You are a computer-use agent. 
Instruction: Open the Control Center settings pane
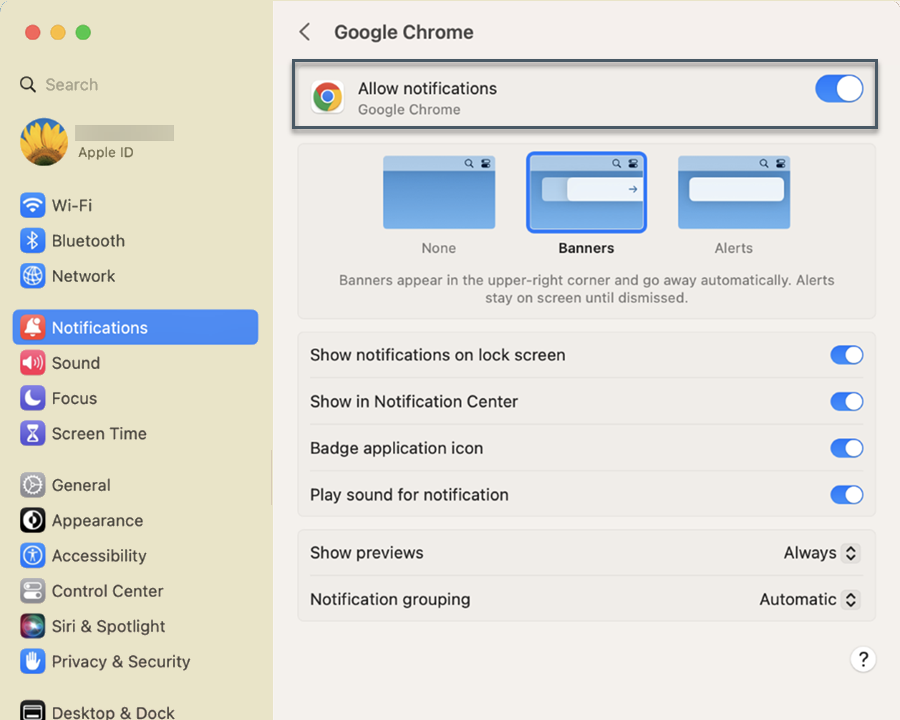(x=135, y=591)
